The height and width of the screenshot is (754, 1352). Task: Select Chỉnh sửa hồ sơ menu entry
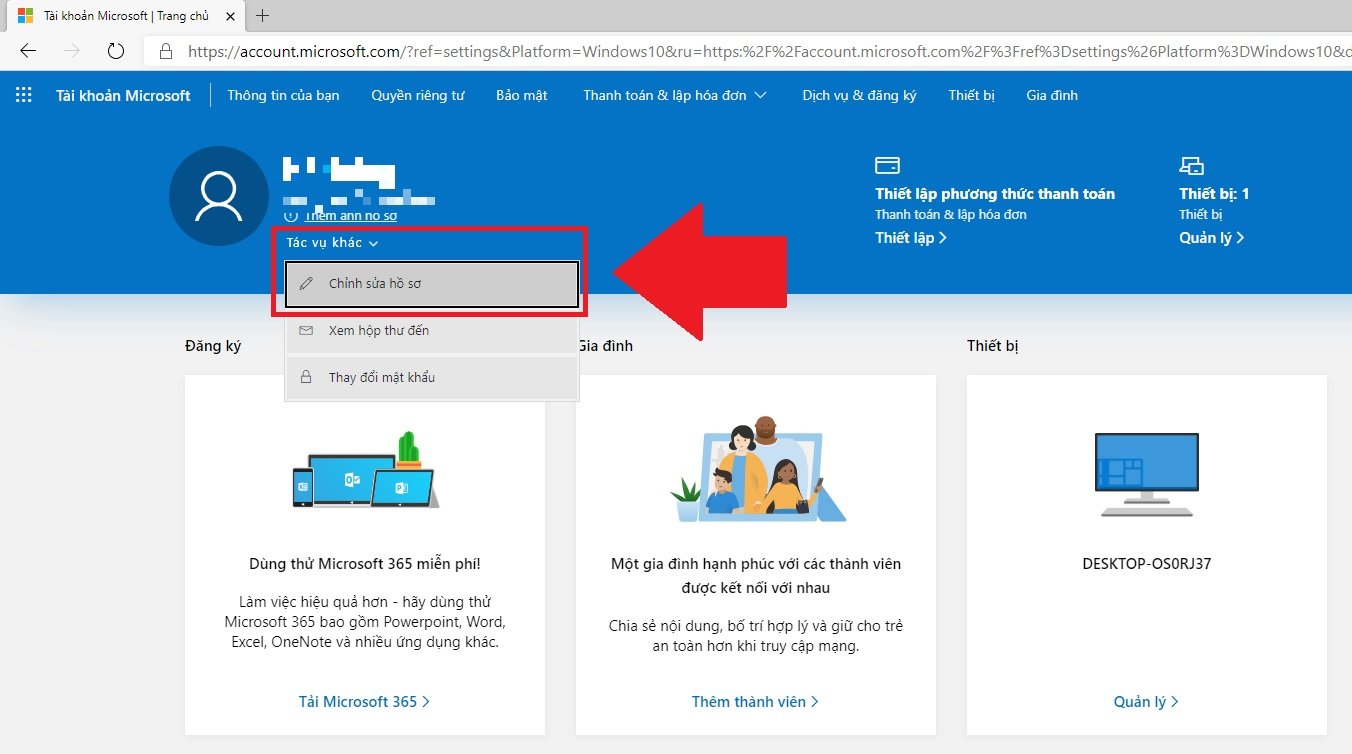coord(432,284)
